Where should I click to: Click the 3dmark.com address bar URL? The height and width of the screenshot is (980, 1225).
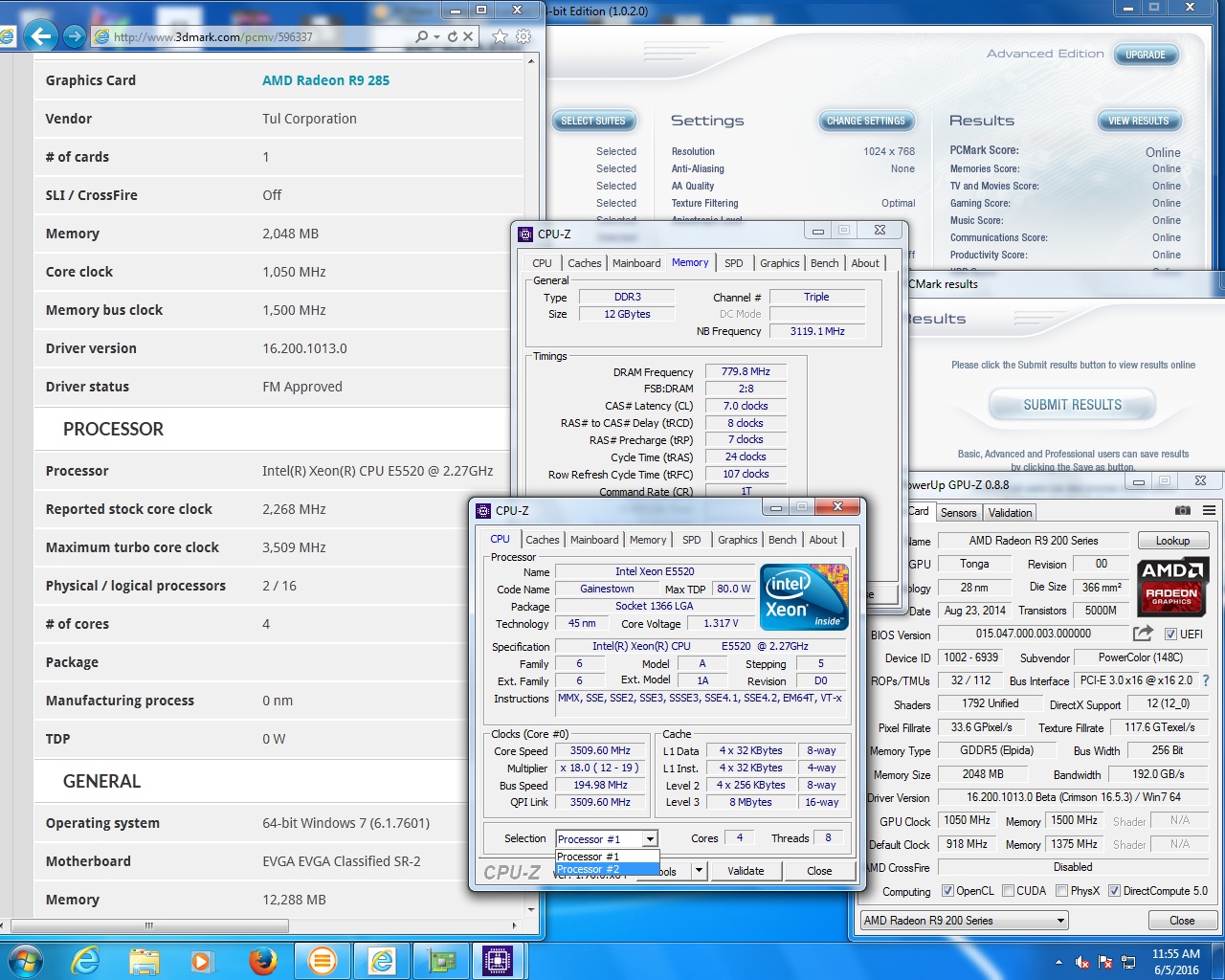[212, 36]
